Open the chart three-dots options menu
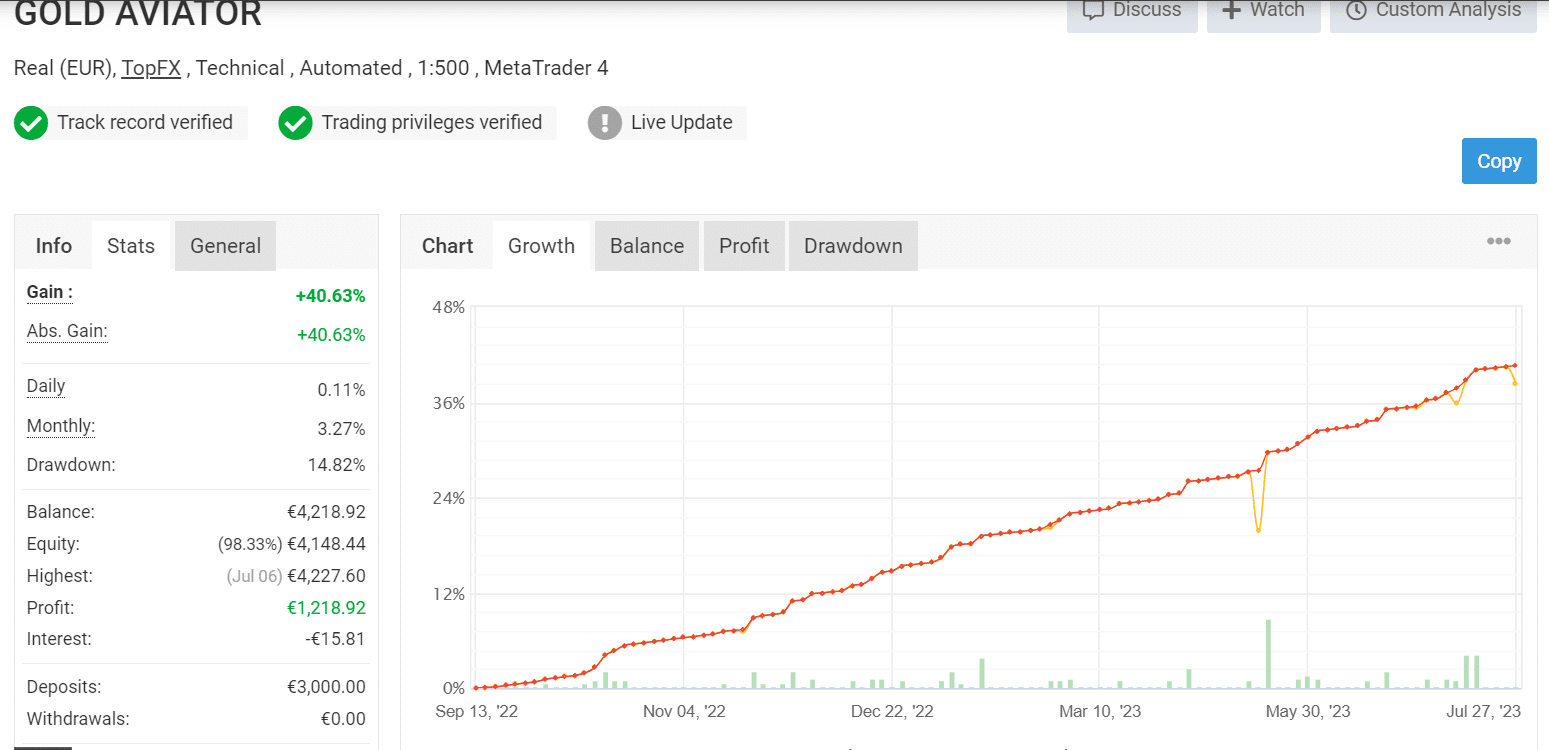This screenshot has height=750, width=1549. coord(1498,241)
